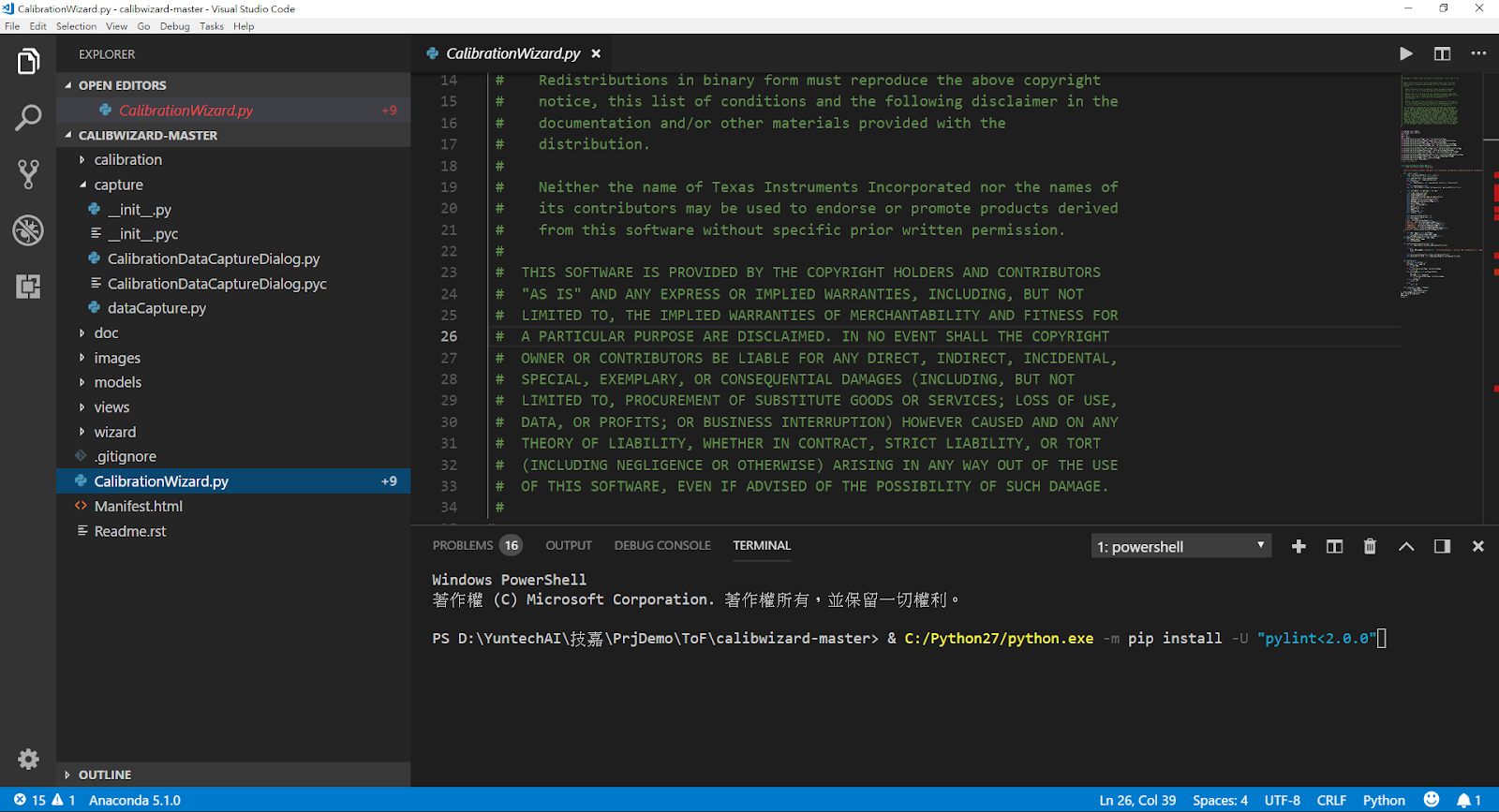1499x812 pixels.
Task: Open editor More Actions ellipsis
Action: tap(1478, 53)
